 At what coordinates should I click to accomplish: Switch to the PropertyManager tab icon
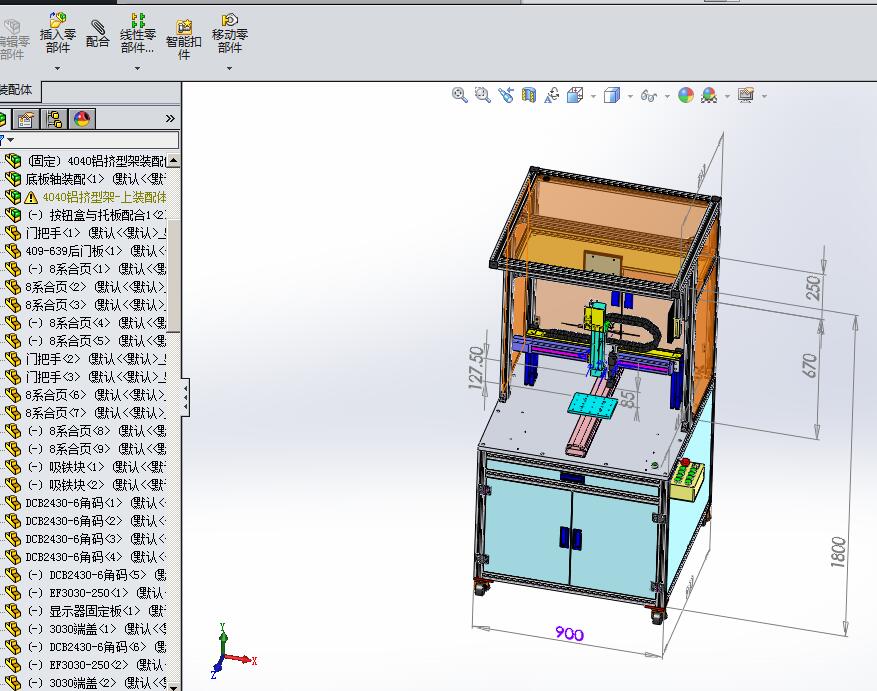26,119
